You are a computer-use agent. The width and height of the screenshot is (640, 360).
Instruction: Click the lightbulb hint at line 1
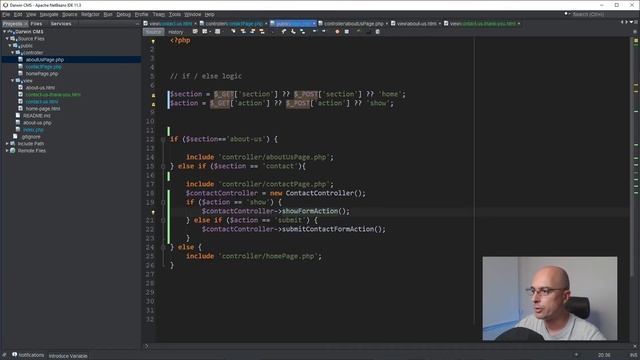pyautogui.click(x=153, y=41)
